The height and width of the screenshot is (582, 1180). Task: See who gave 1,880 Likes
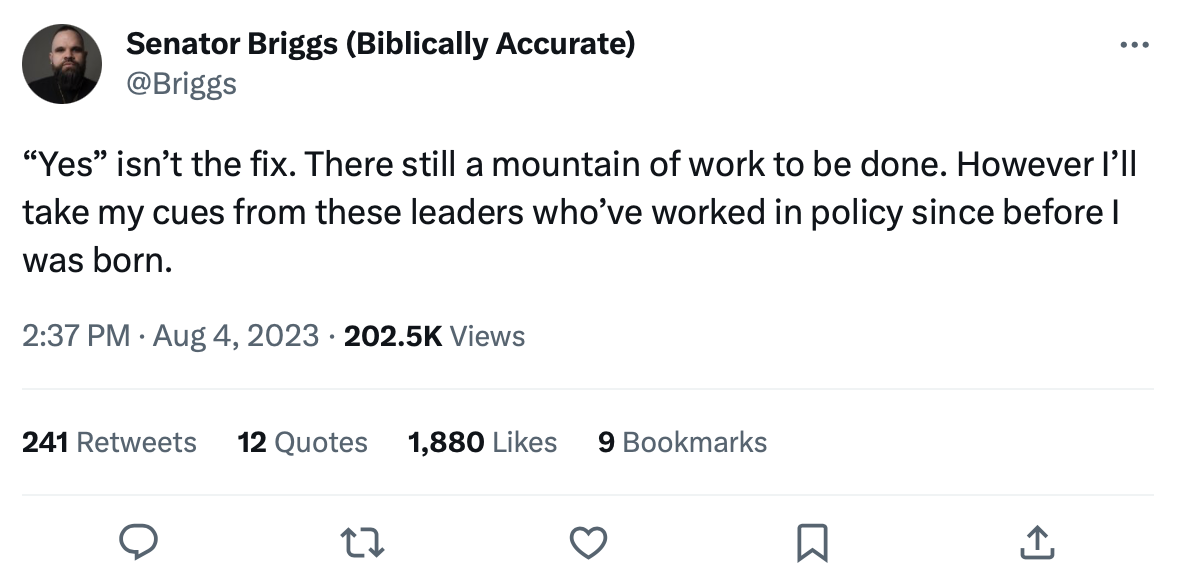point(482,442)
